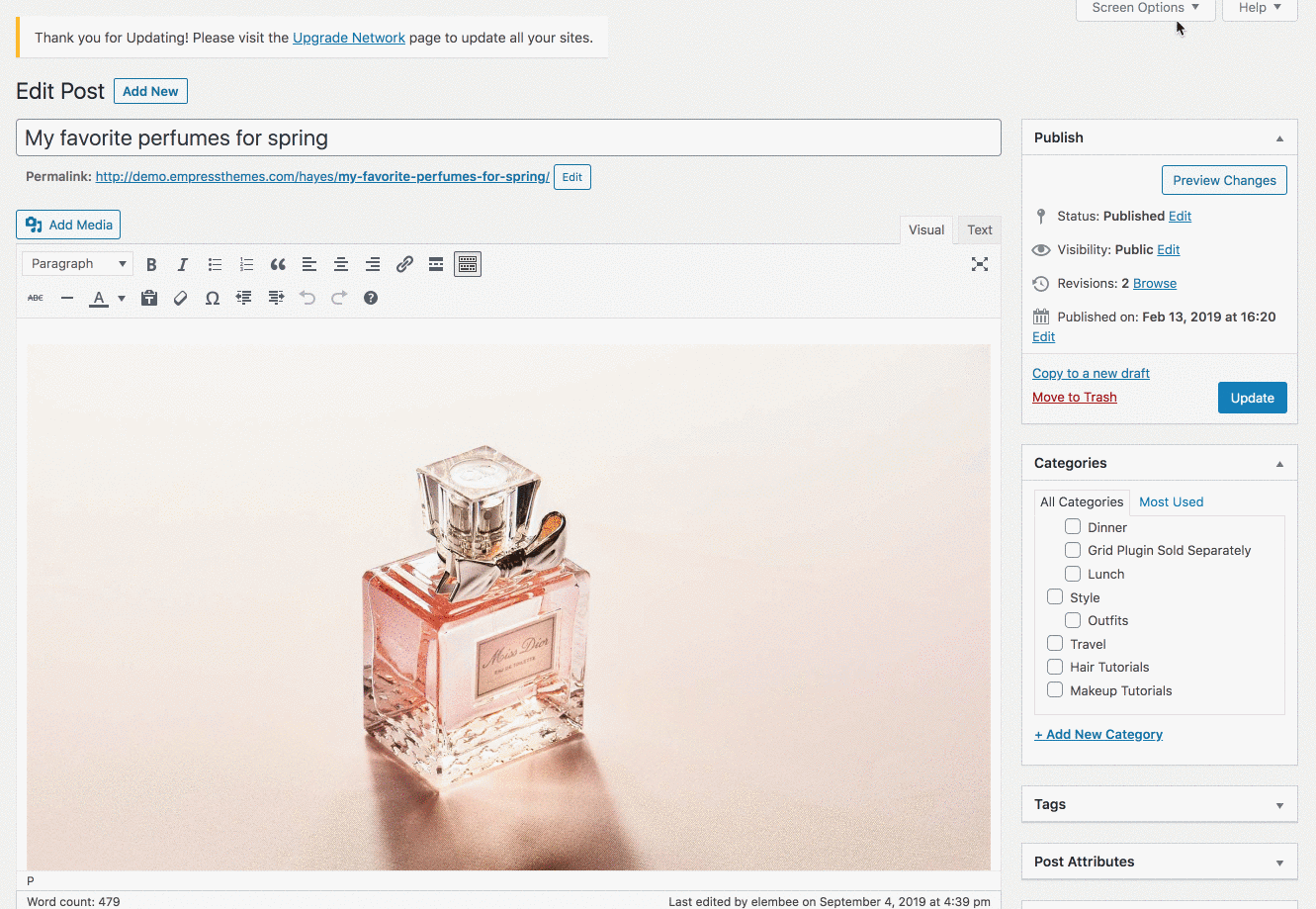
Task: Redo the last edit
Action: [339, 298]
